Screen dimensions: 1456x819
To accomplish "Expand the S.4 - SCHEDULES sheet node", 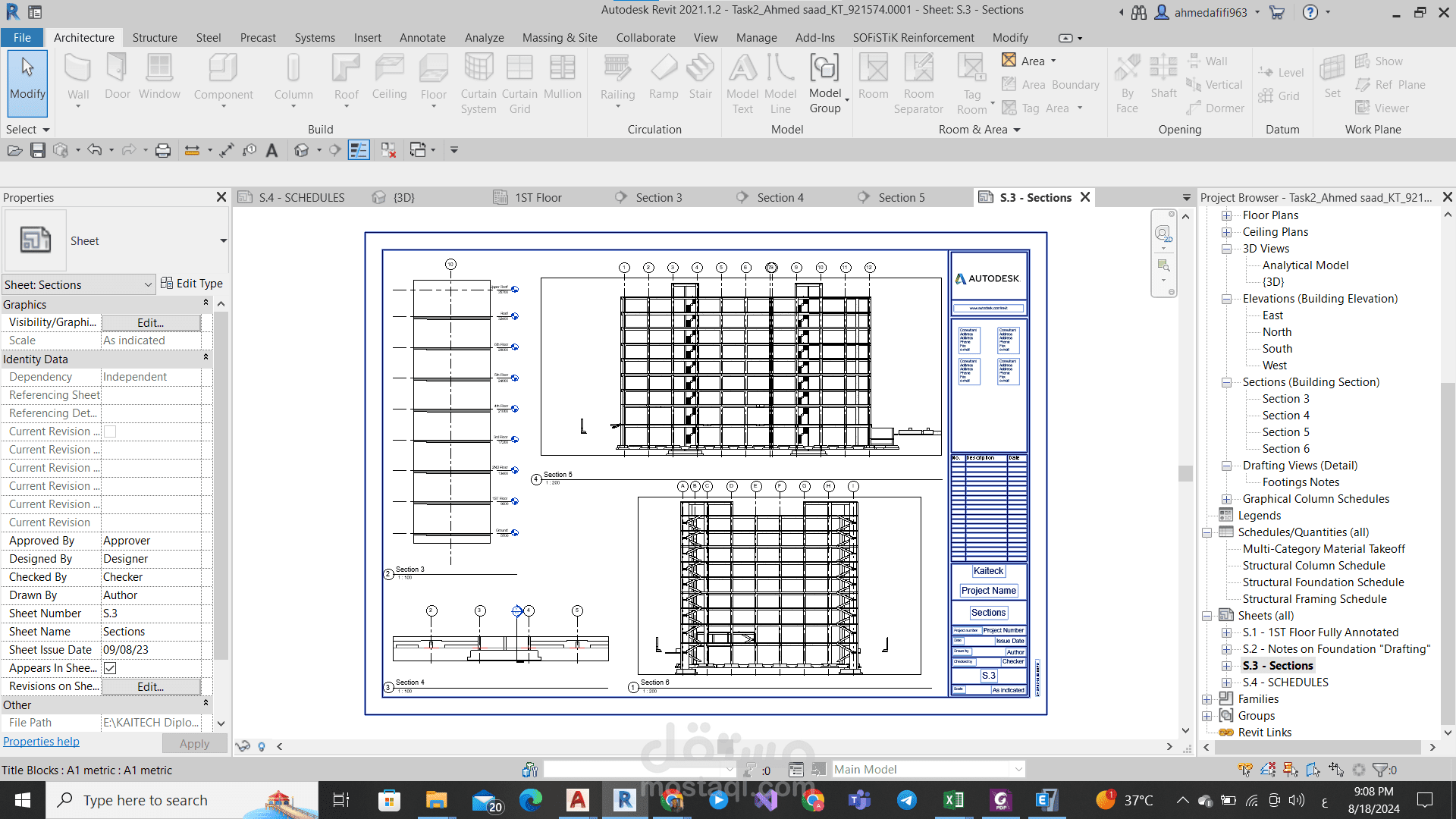I will (x=1226, y=682).
